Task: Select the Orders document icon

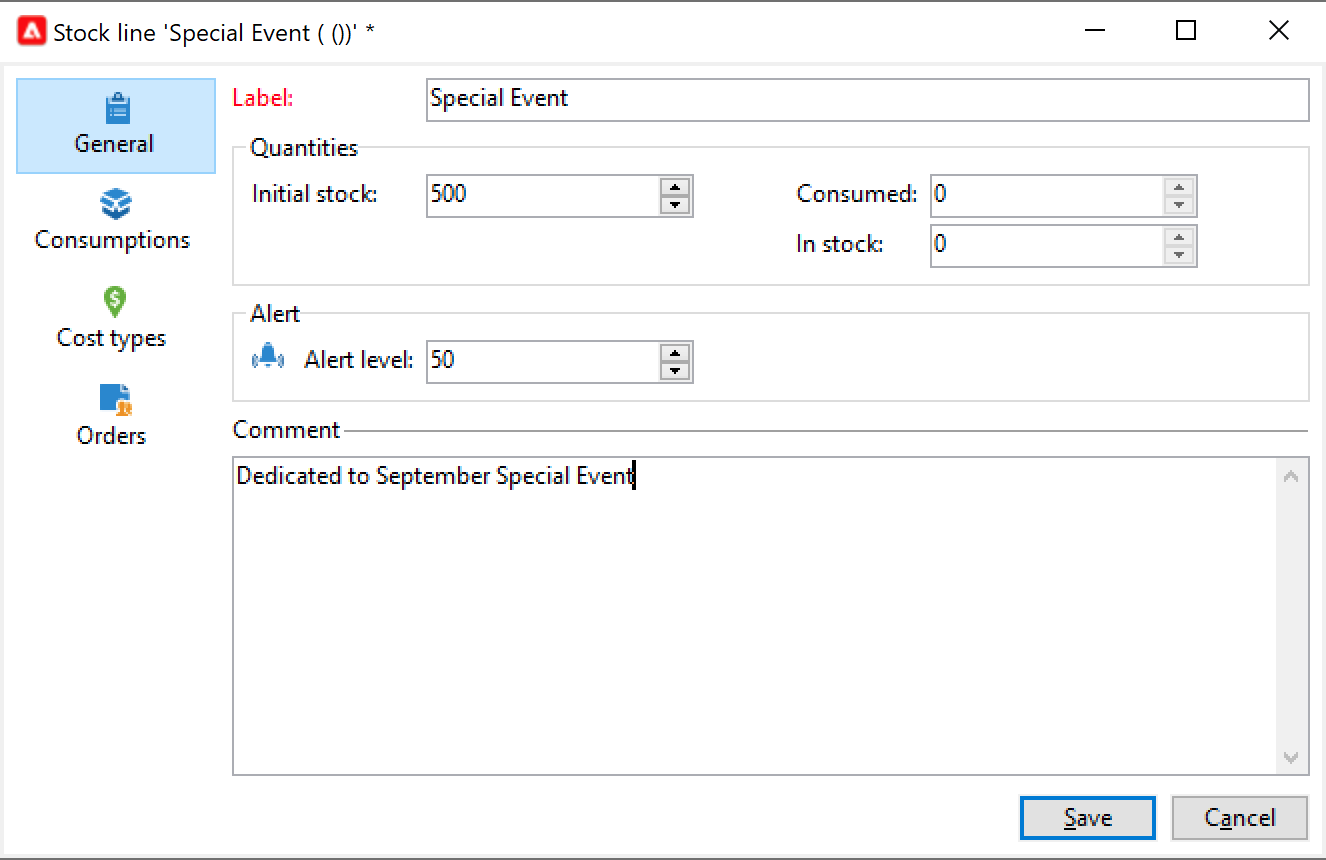Action: coord(114,399)
